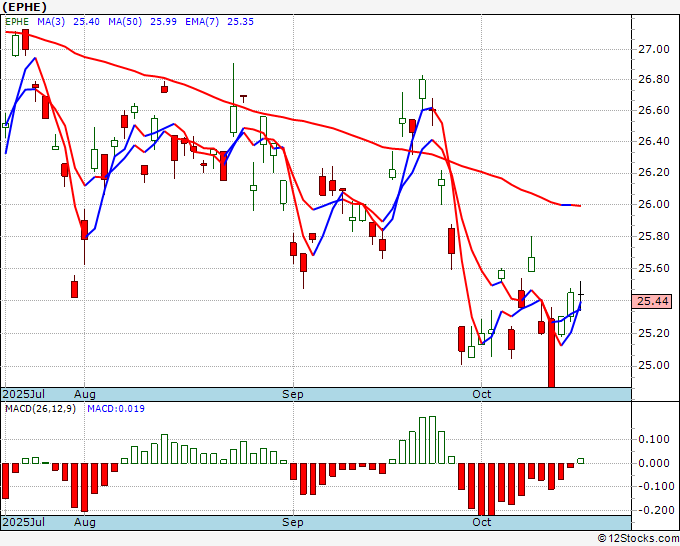This screenshot has width=680, height=546.
Task: Click the 26.20 price axis label
Action: (x=654, y=173)
